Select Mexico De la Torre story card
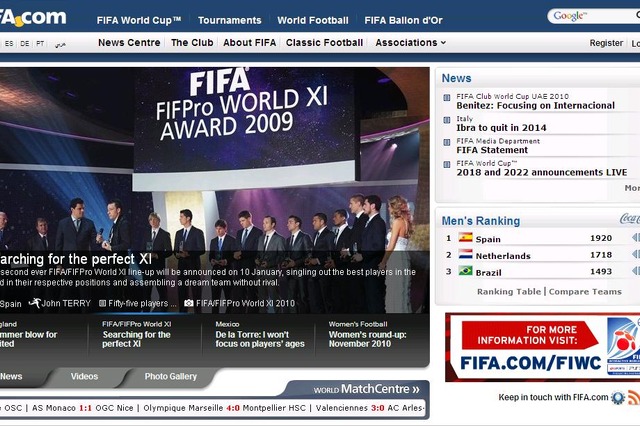 pos(258,335)
